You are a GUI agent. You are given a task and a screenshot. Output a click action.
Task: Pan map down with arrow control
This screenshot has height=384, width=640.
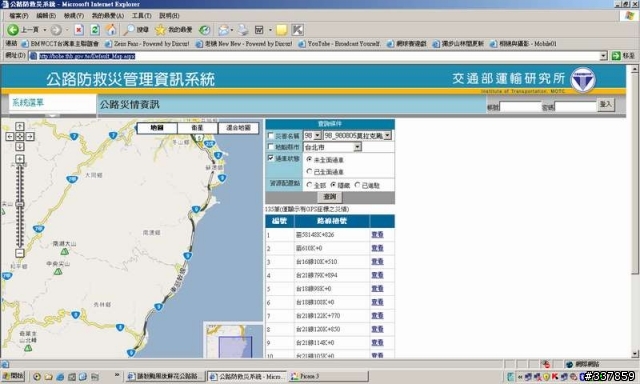20,146
